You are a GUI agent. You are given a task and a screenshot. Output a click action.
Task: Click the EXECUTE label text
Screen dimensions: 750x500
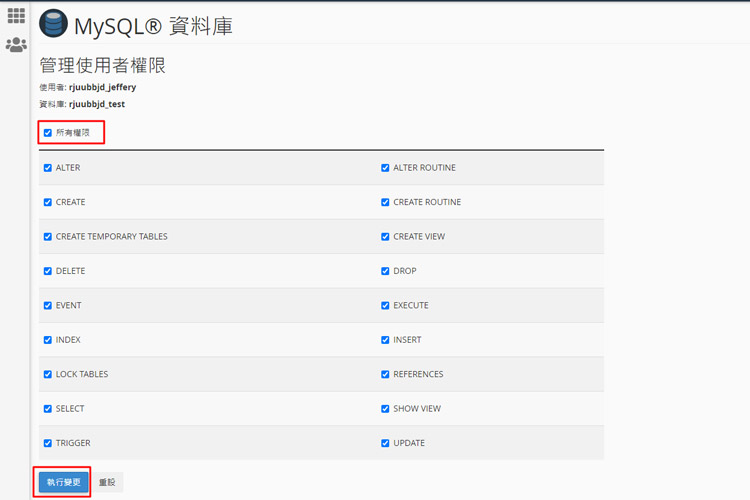pos(410,305)
